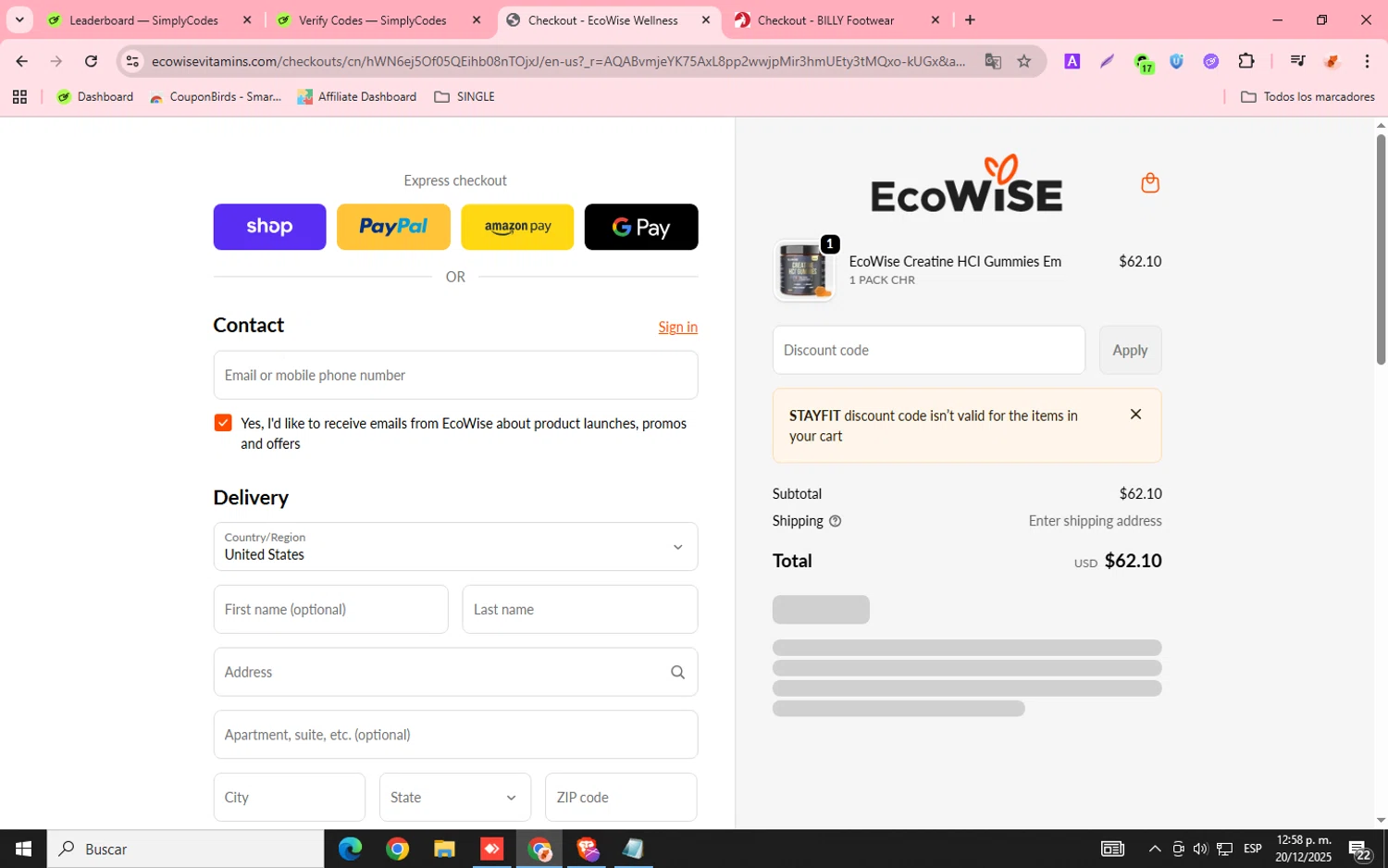The height and width of the screenshot is (868, 1388).
Task: Focus Email or mobile phone number field
Action: (455, 375)
